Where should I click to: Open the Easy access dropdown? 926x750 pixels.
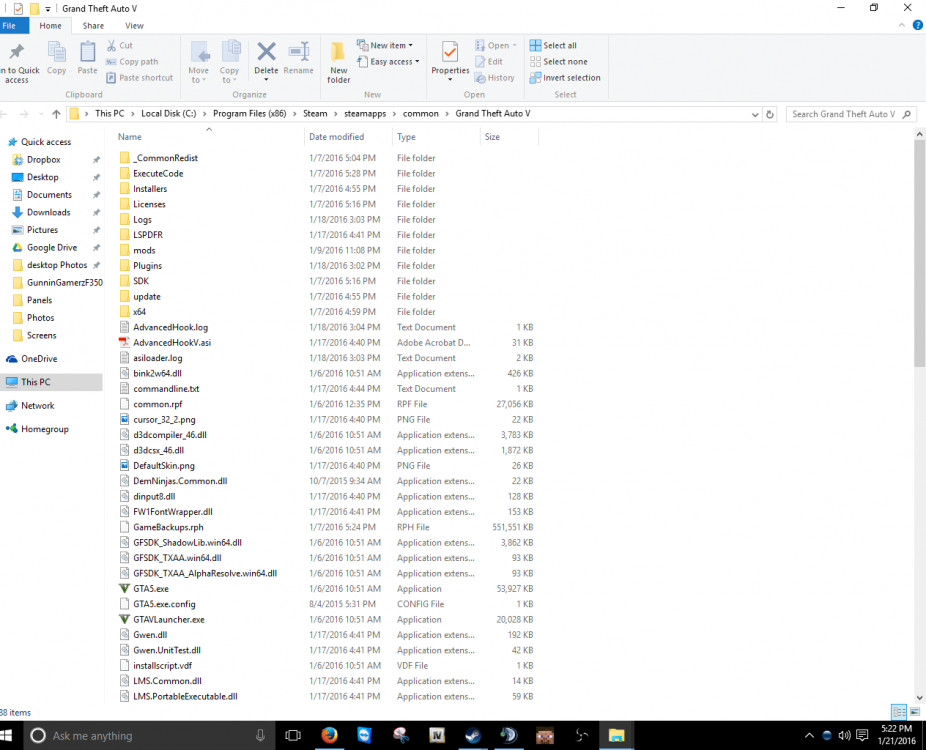point(389,61)
